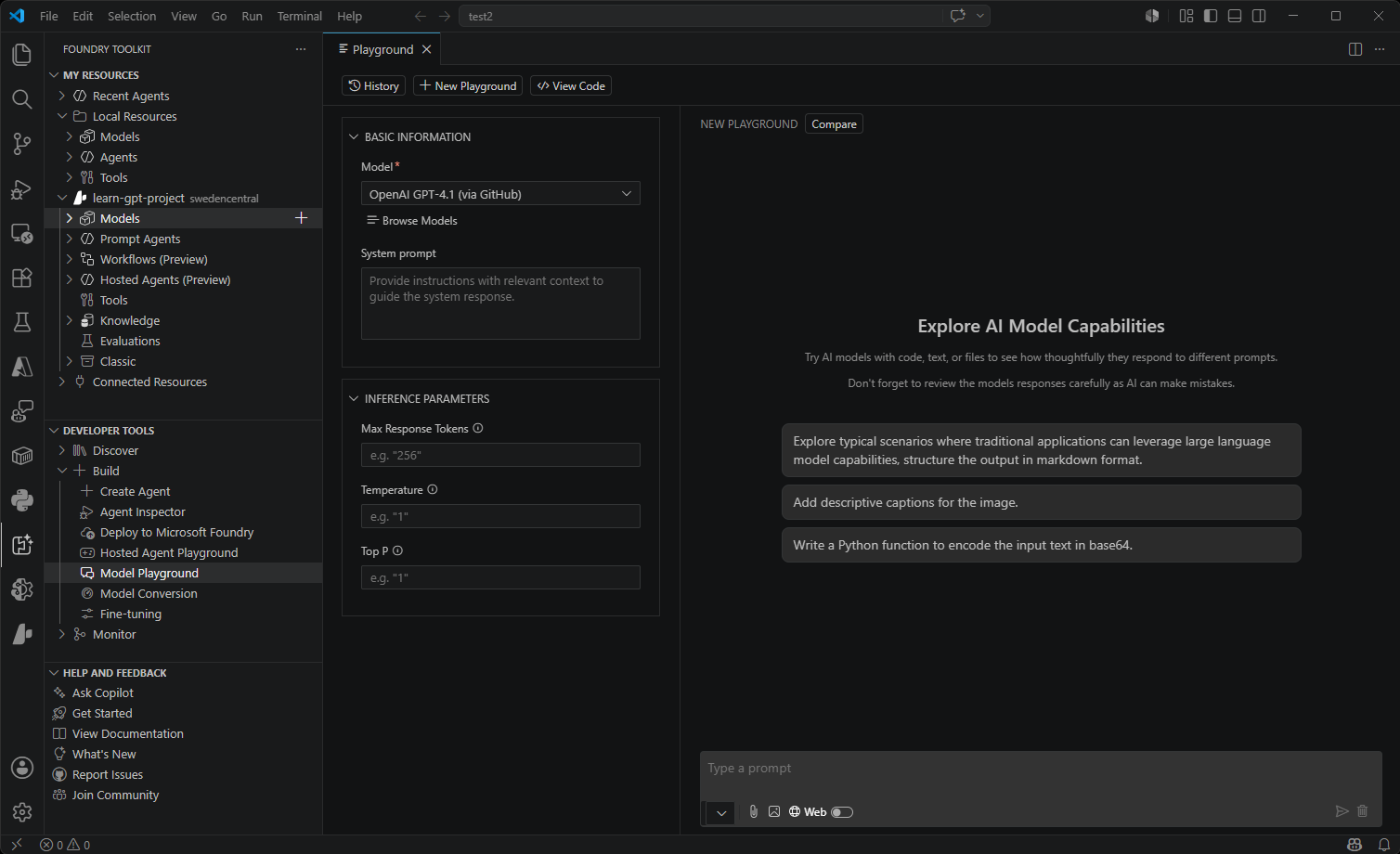This screenshot has height=854, width=1400.
Task: Choose the base64 Python function suggestion
Action: [1041, 545]
